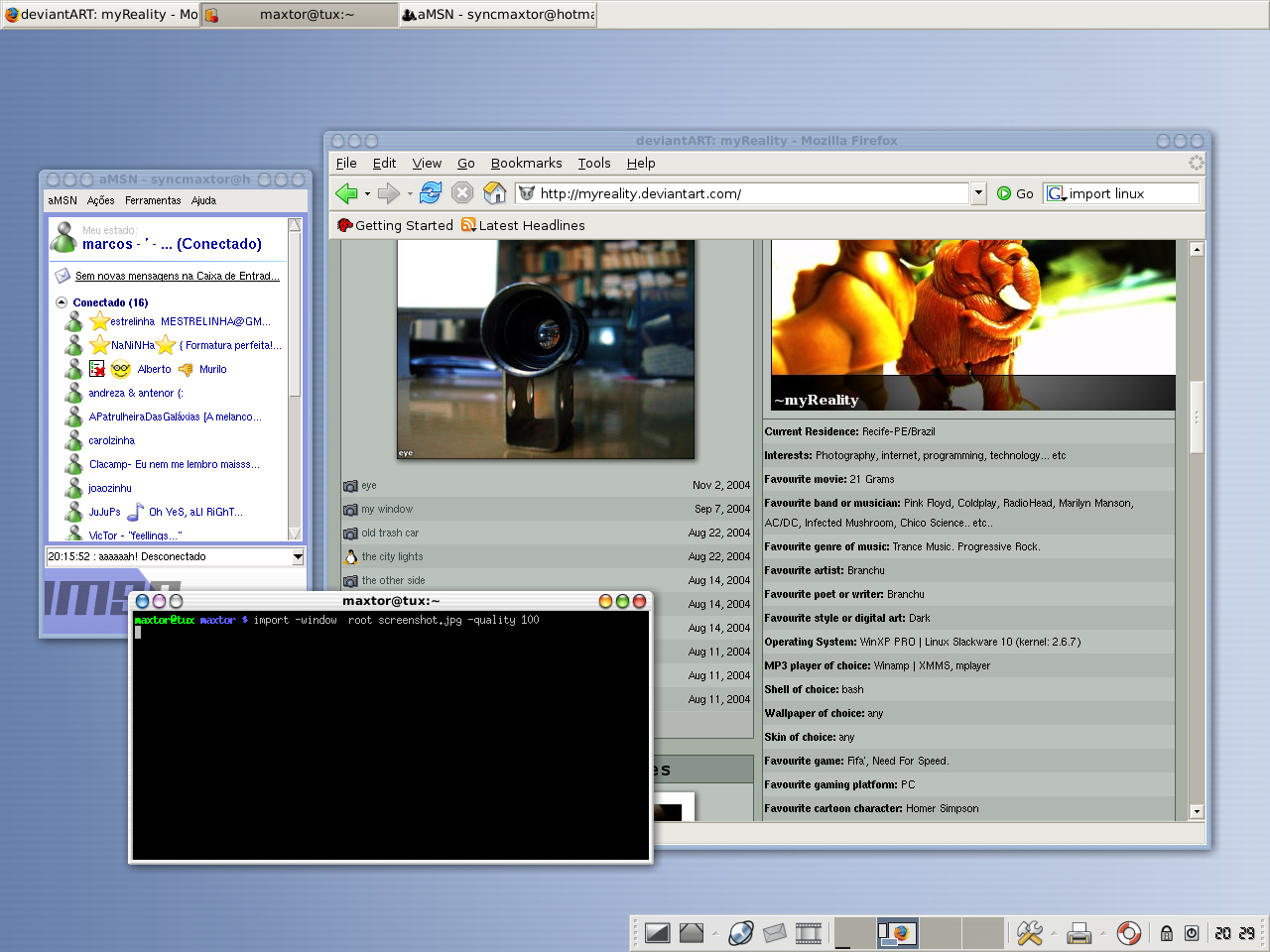Viewport: 1270px width, 952px height.
Task: Open 'my window' deviation link
Action: (x=387, y=509)
